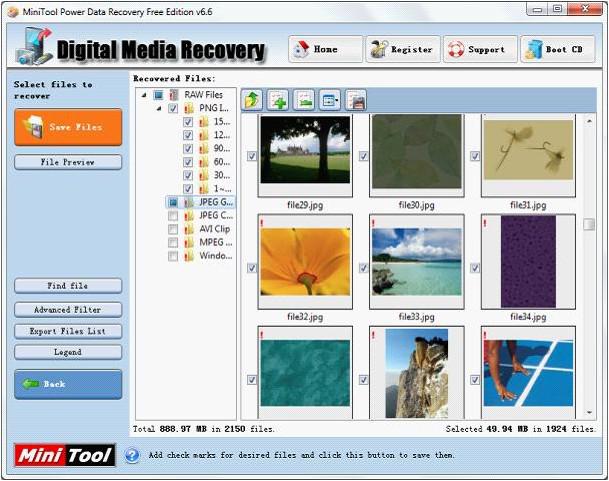The height and width of the screenshot is (481, 609).
Task: Click the go-up-folder toolbar icon
Action: [252, 100]
